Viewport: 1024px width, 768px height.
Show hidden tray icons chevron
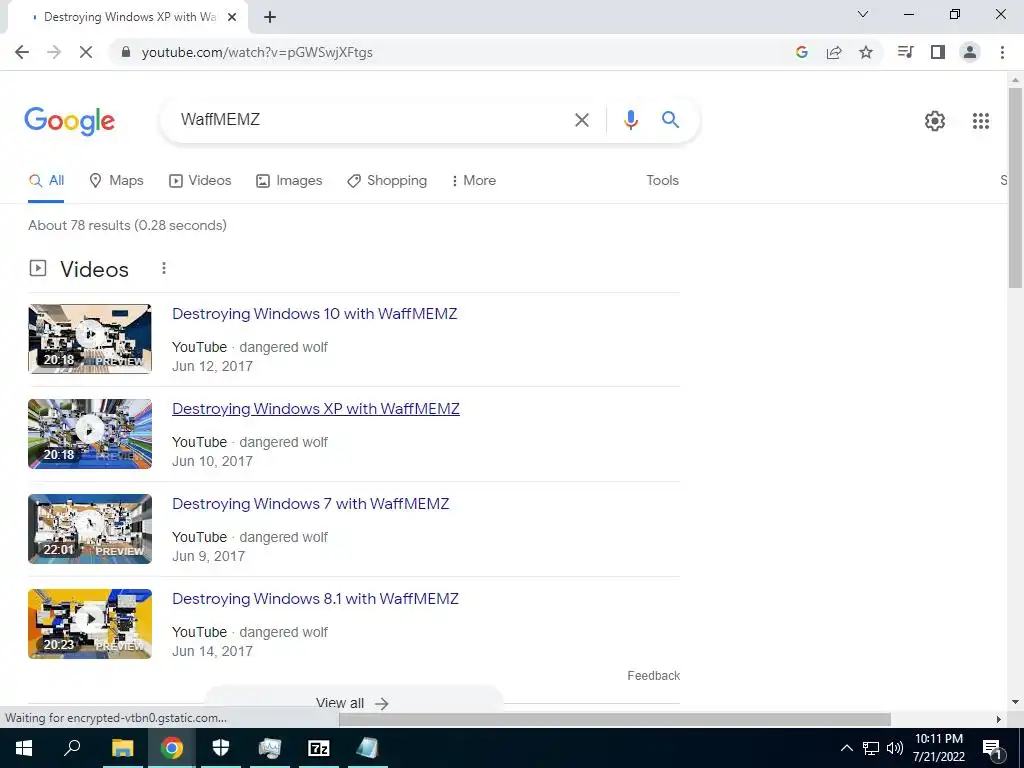[x=846, y=748]
